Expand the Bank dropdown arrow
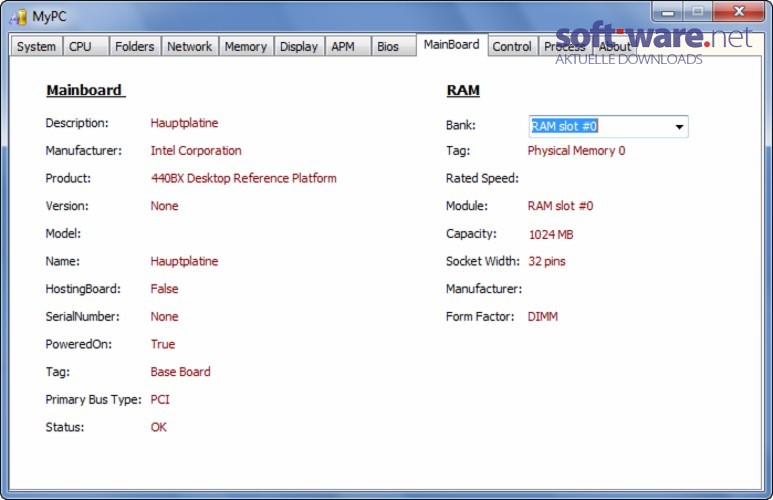Image resolution: width=773 pixels, height=500 pixels. pos(679,127)
